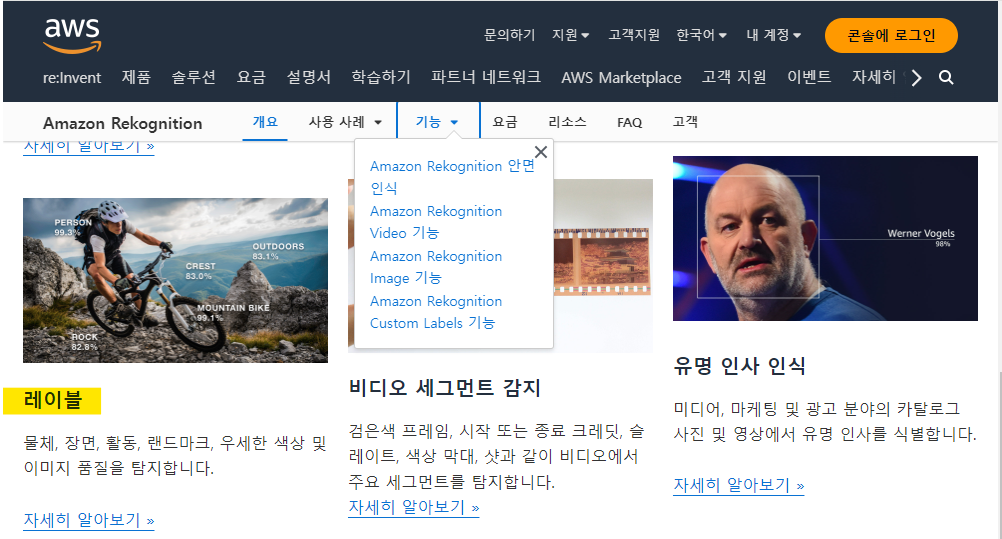Open the search magnifier icon
1002x539 pixels.
coord(946,77)
